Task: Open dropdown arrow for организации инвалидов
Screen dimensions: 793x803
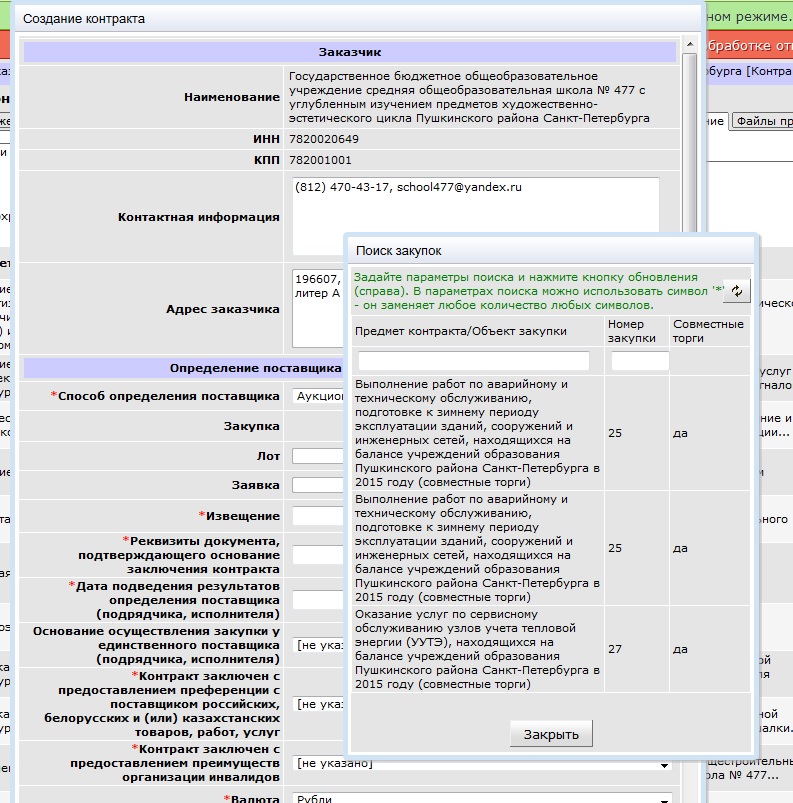Action: [664, 765]
